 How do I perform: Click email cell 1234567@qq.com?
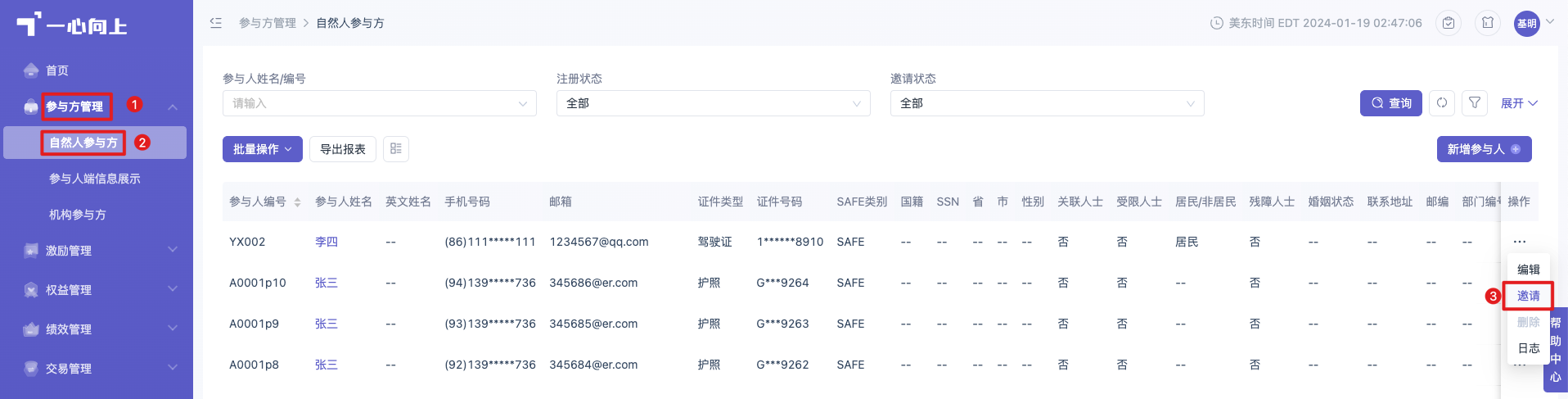coord(599,242)
